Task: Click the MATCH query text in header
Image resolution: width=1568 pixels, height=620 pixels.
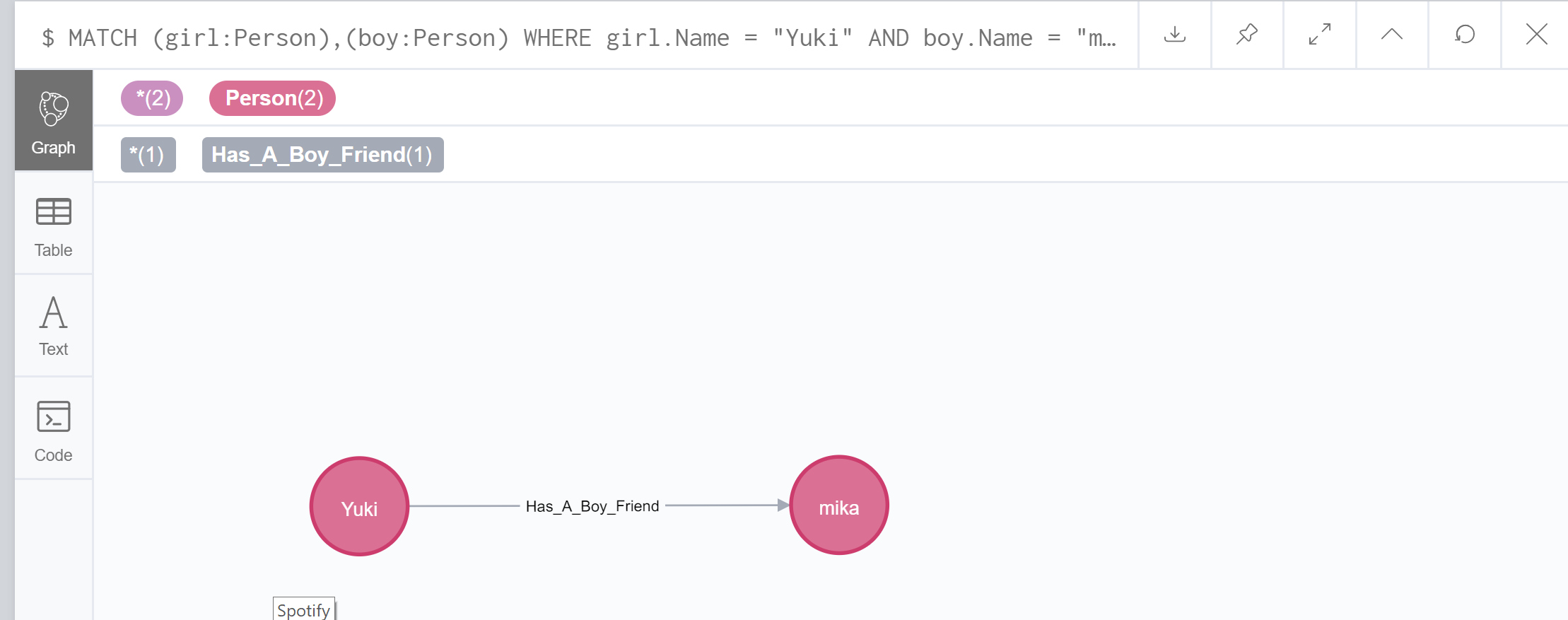Action: click(580, 37)
